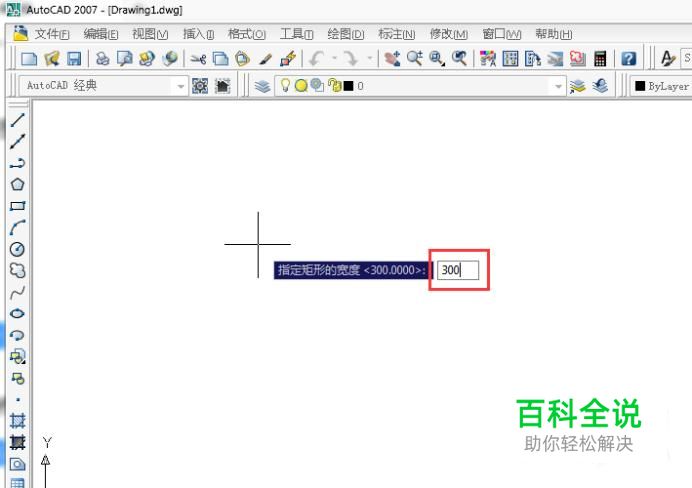Click the Zoom Realtime icon
The height and width of the screenshot is (488, 692).
point(414,58)
